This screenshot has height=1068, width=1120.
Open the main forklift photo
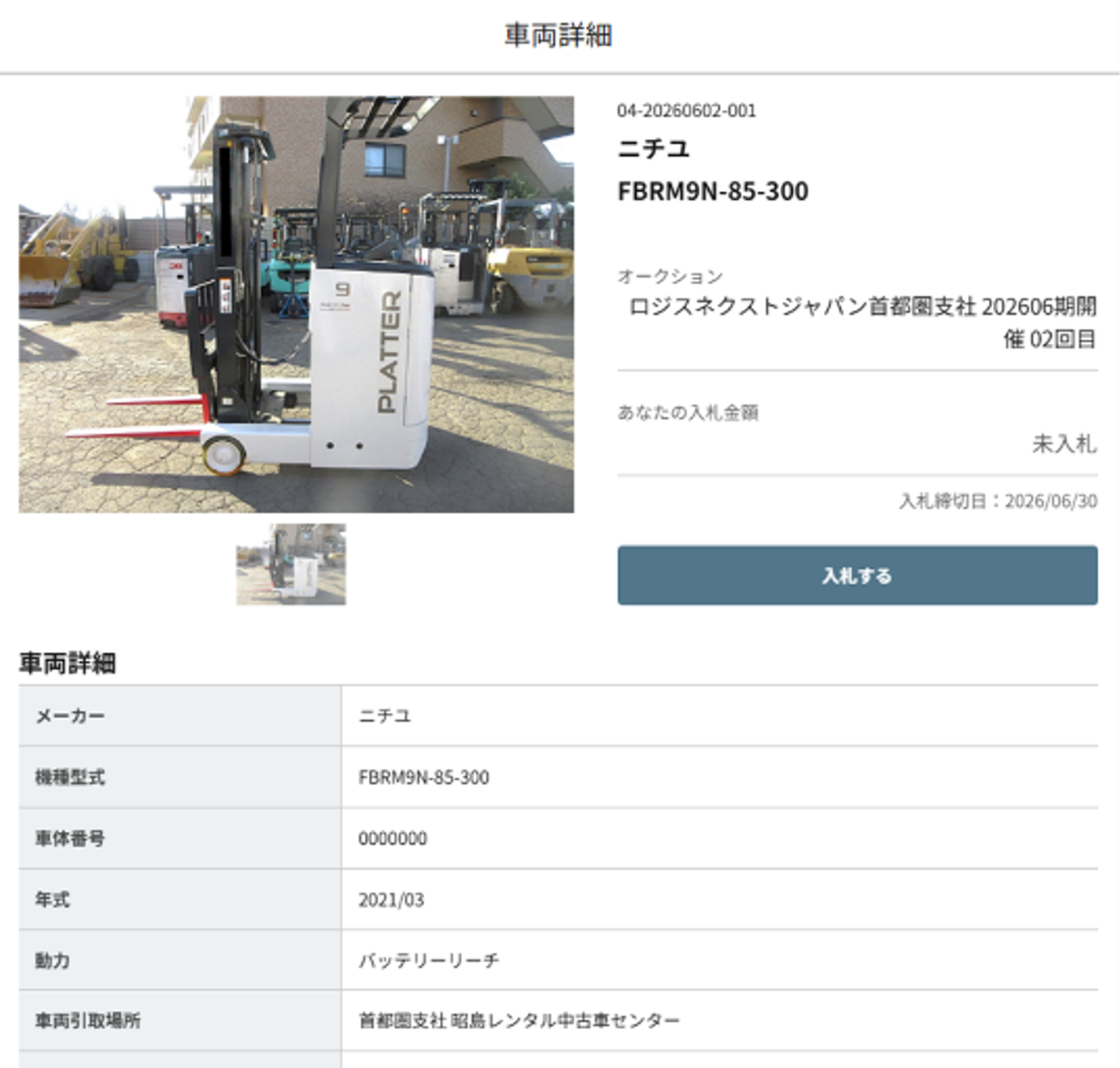tap(296, 304)
